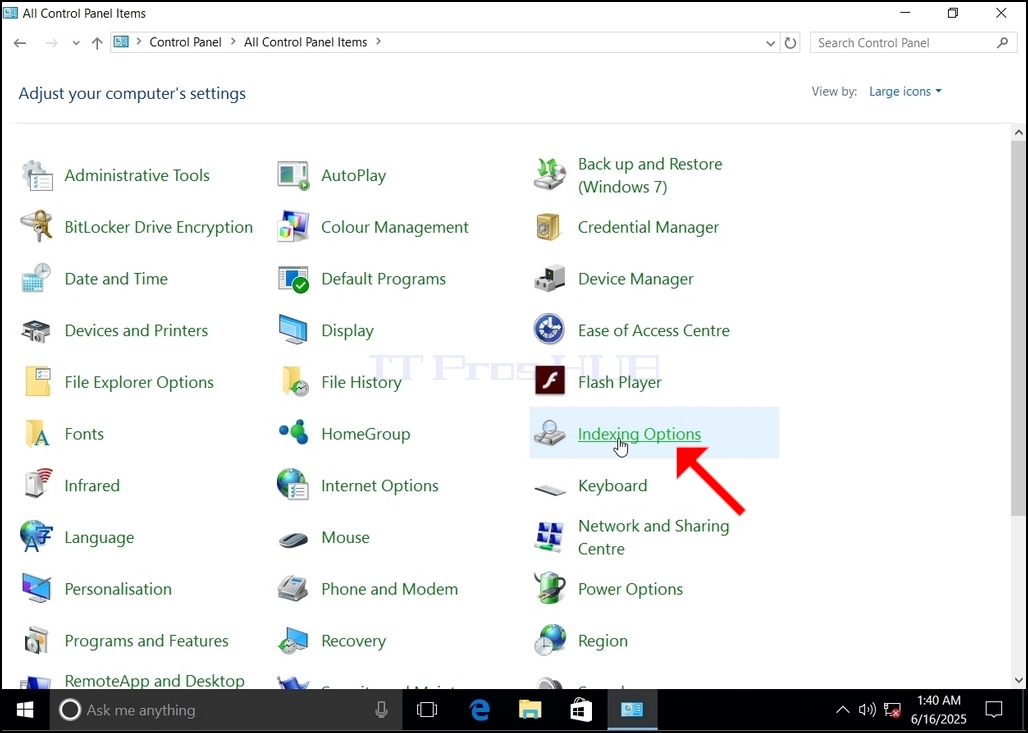The width and height of the screenshot is (1028, 733).
Task: Open the Credential Manager safe icon
Action: pos(548,227)
